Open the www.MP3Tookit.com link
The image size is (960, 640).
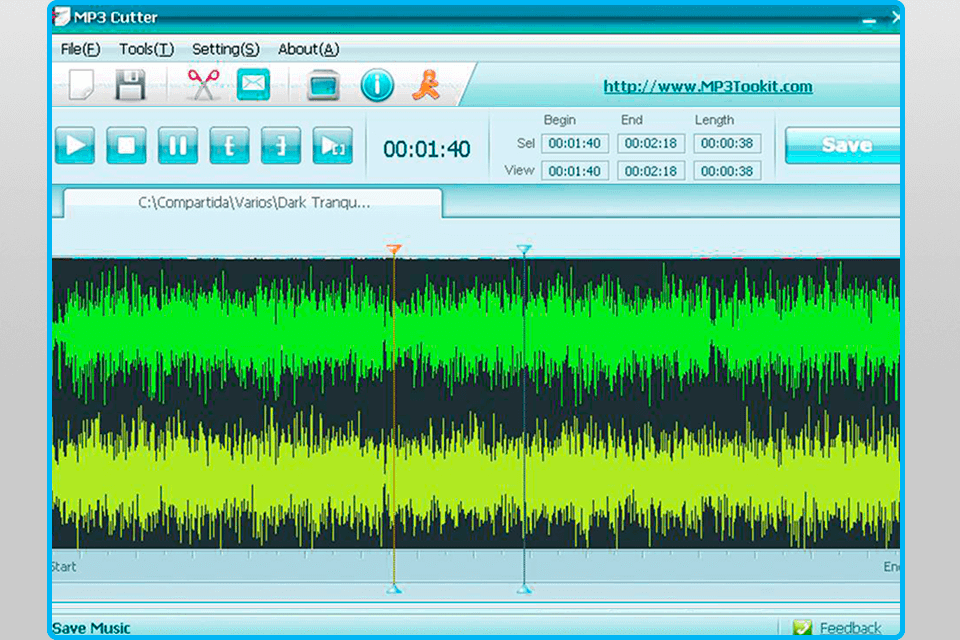point(707,87)
